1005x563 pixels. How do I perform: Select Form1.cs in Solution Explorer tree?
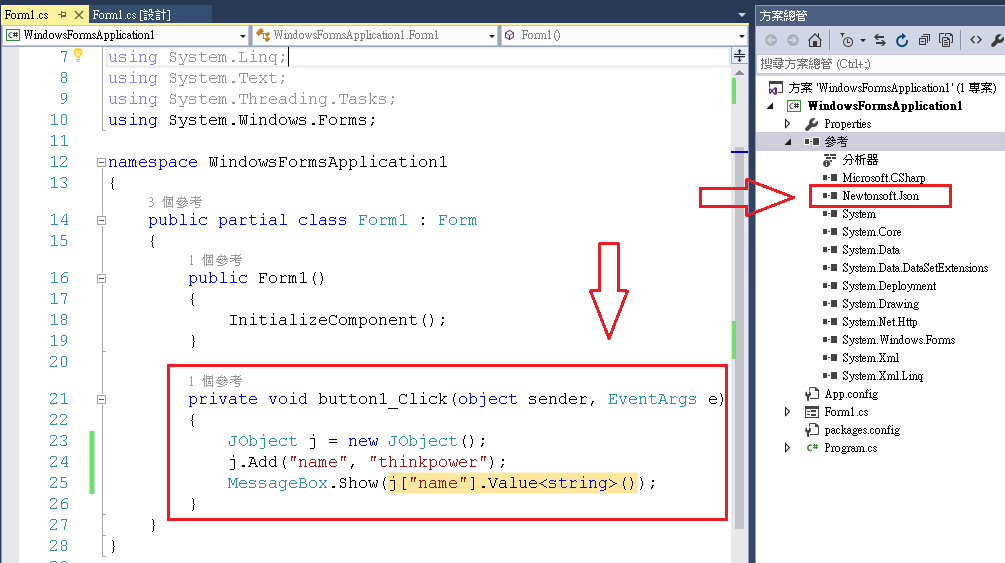tap(846, 412)
